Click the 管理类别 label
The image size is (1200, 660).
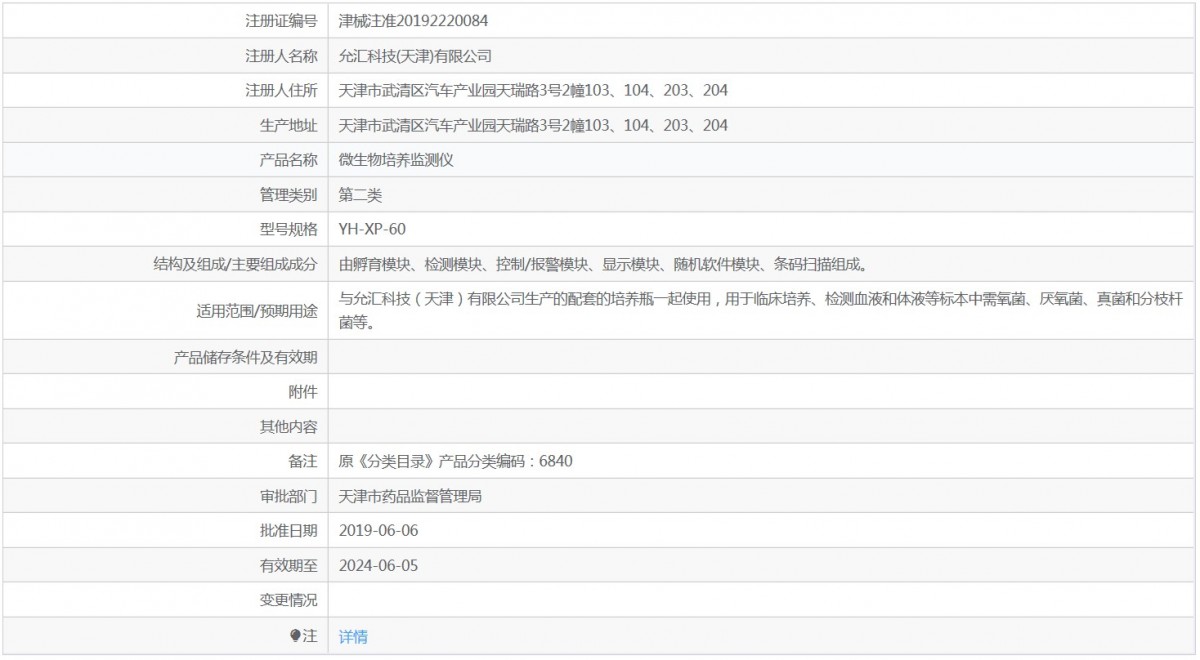(x=288, y=194)
